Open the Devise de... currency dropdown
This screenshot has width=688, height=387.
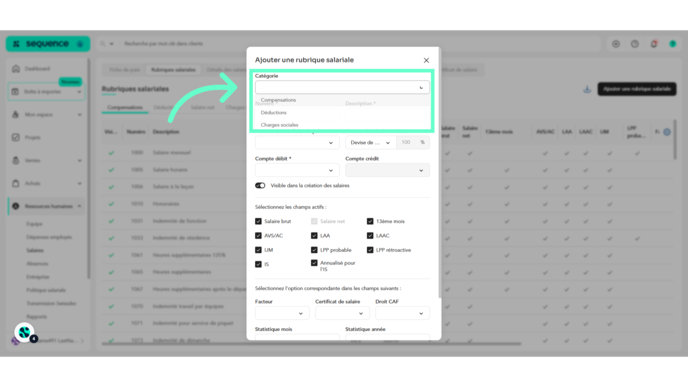370,143
